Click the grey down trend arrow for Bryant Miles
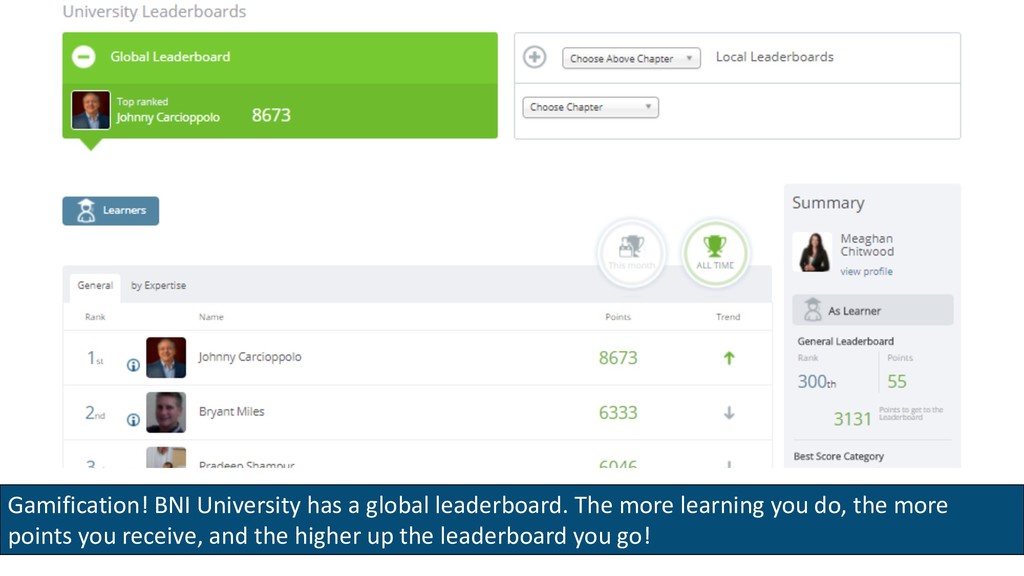 click(729, 413)
